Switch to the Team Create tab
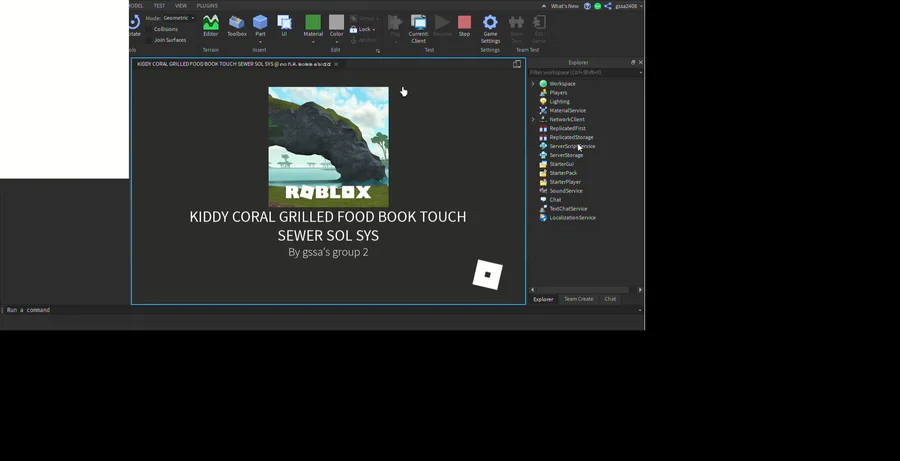 point(578,299)
